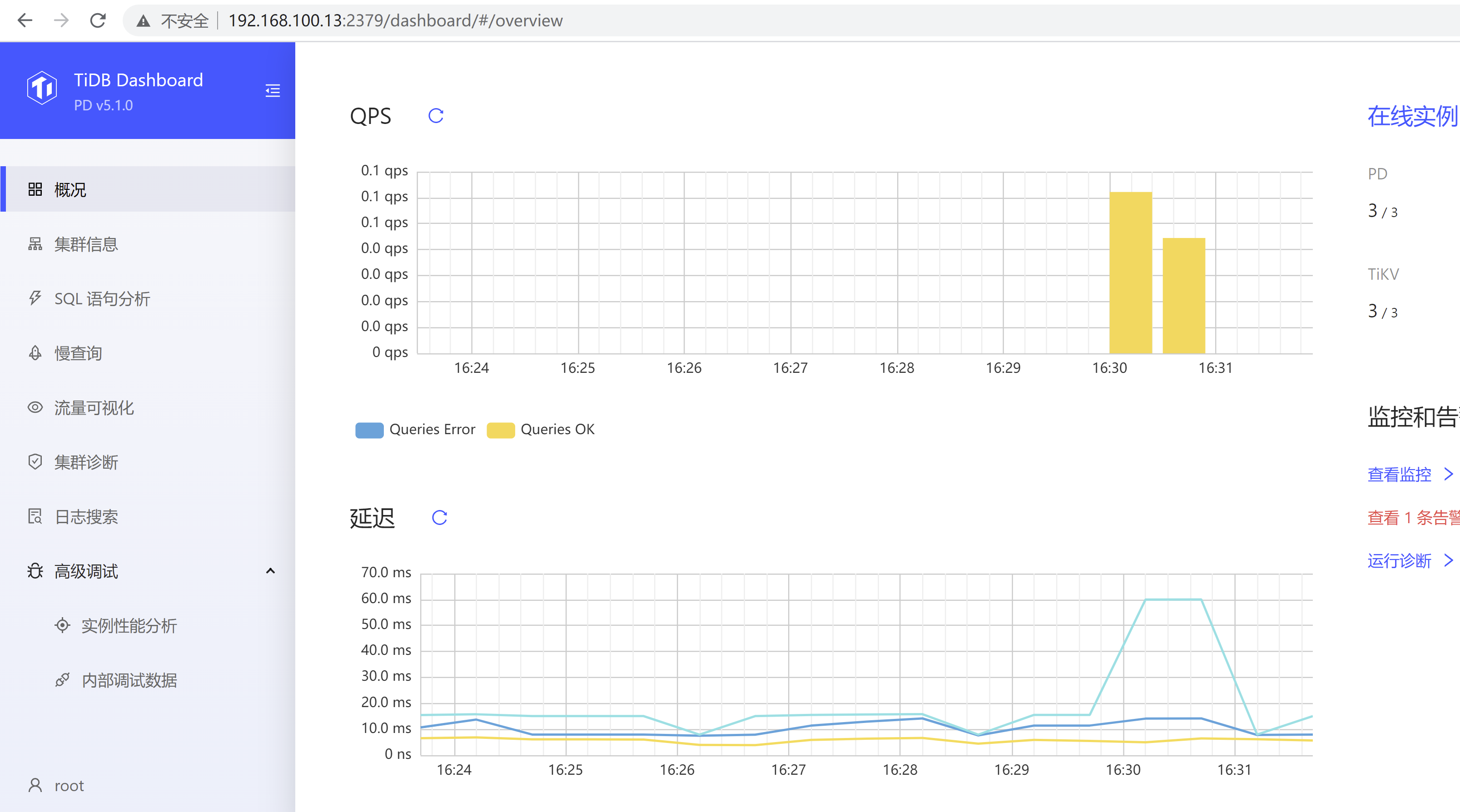Click the cluster info icon next to 集群信息

click(35, 244)
